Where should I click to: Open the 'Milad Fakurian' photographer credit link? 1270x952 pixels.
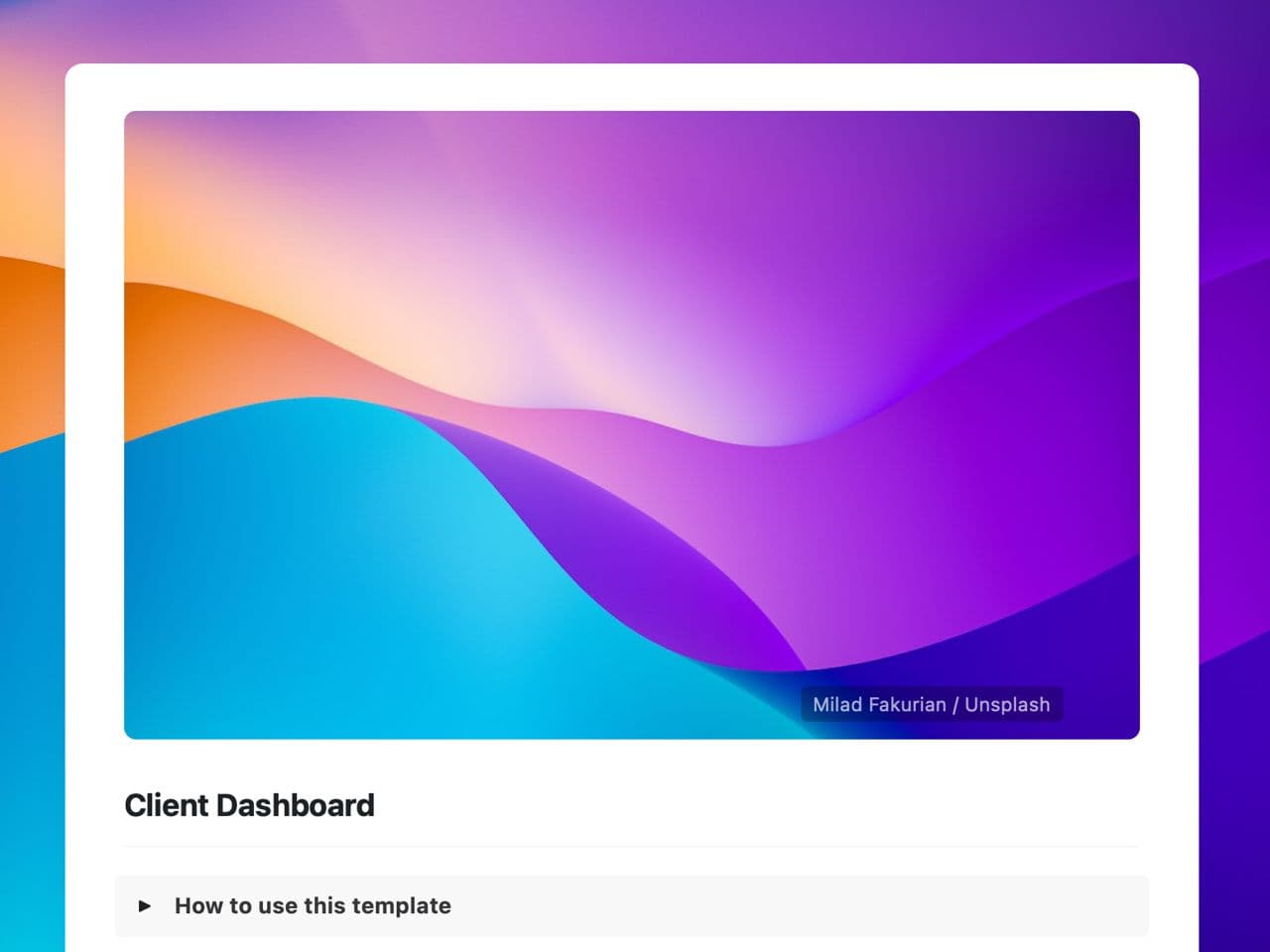pyautogui.click(x=879, y=705)
